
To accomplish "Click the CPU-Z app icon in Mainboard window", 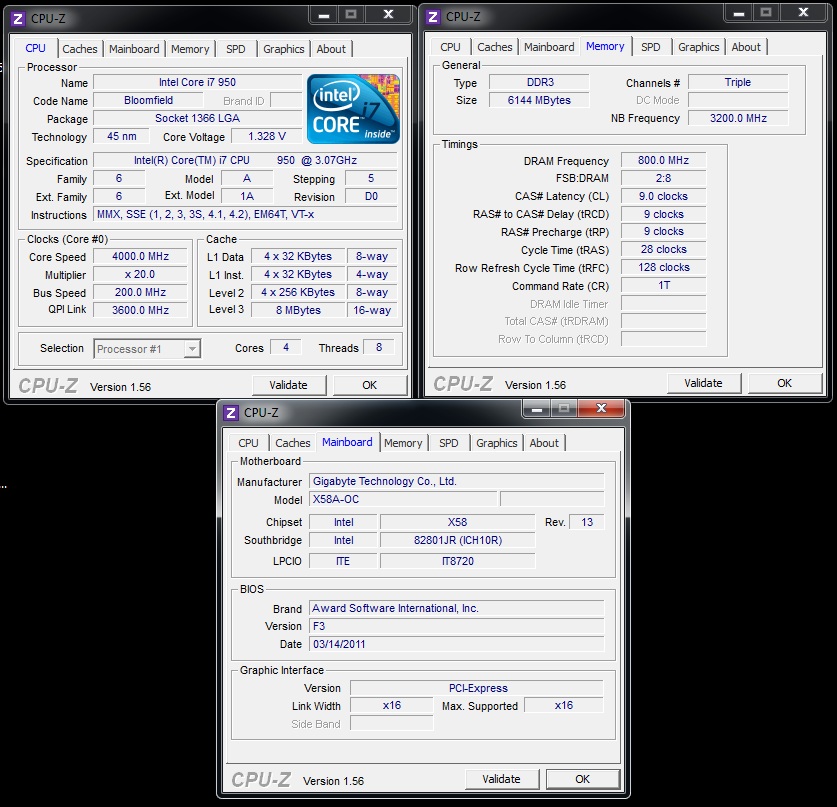I will click(x=231, y=413).
